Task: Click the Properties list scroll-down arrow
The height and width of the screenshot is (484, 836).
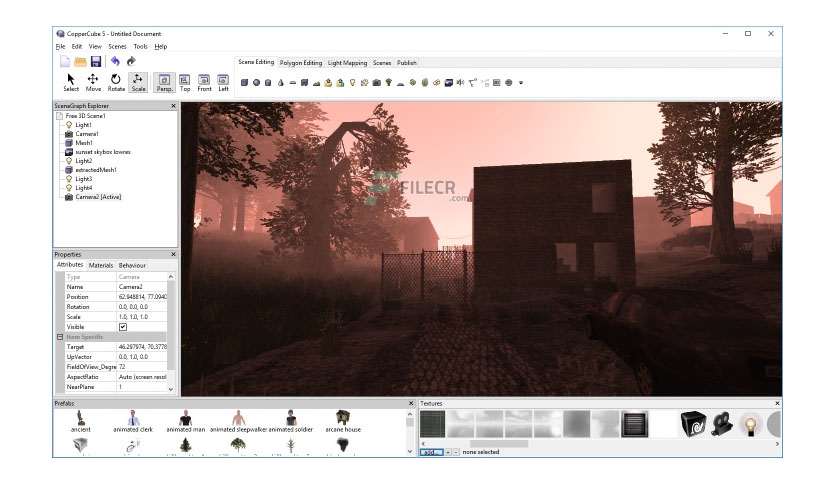Action: click(x=171, y=389)
